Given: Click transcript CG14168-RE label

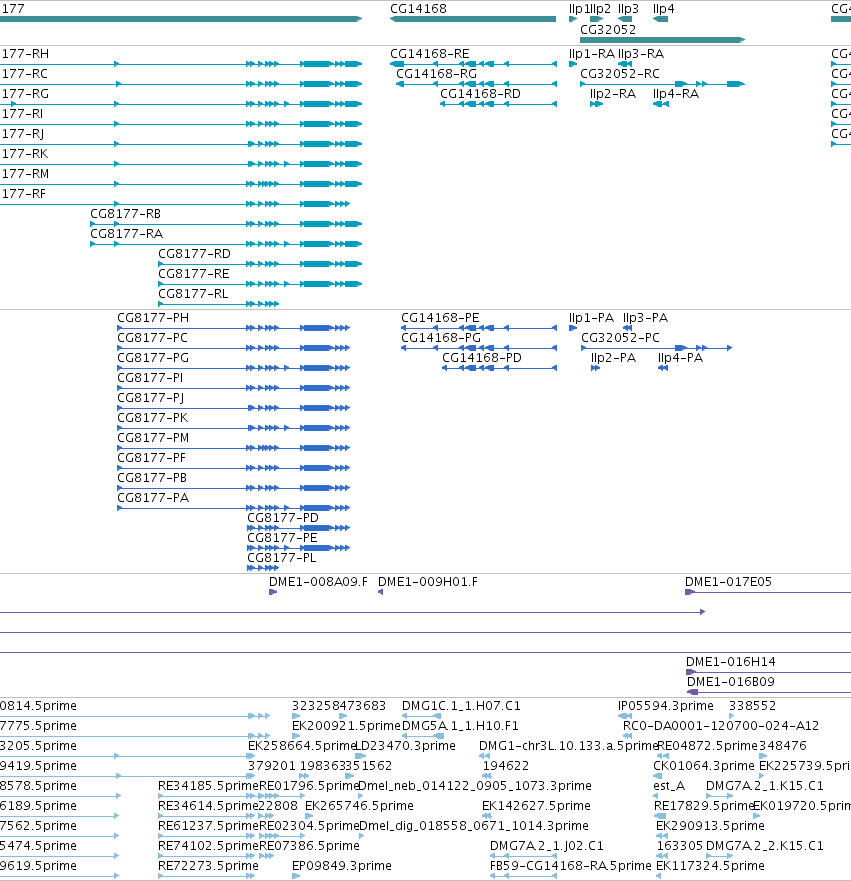Looking at the screenshot, I should point(430,54).
